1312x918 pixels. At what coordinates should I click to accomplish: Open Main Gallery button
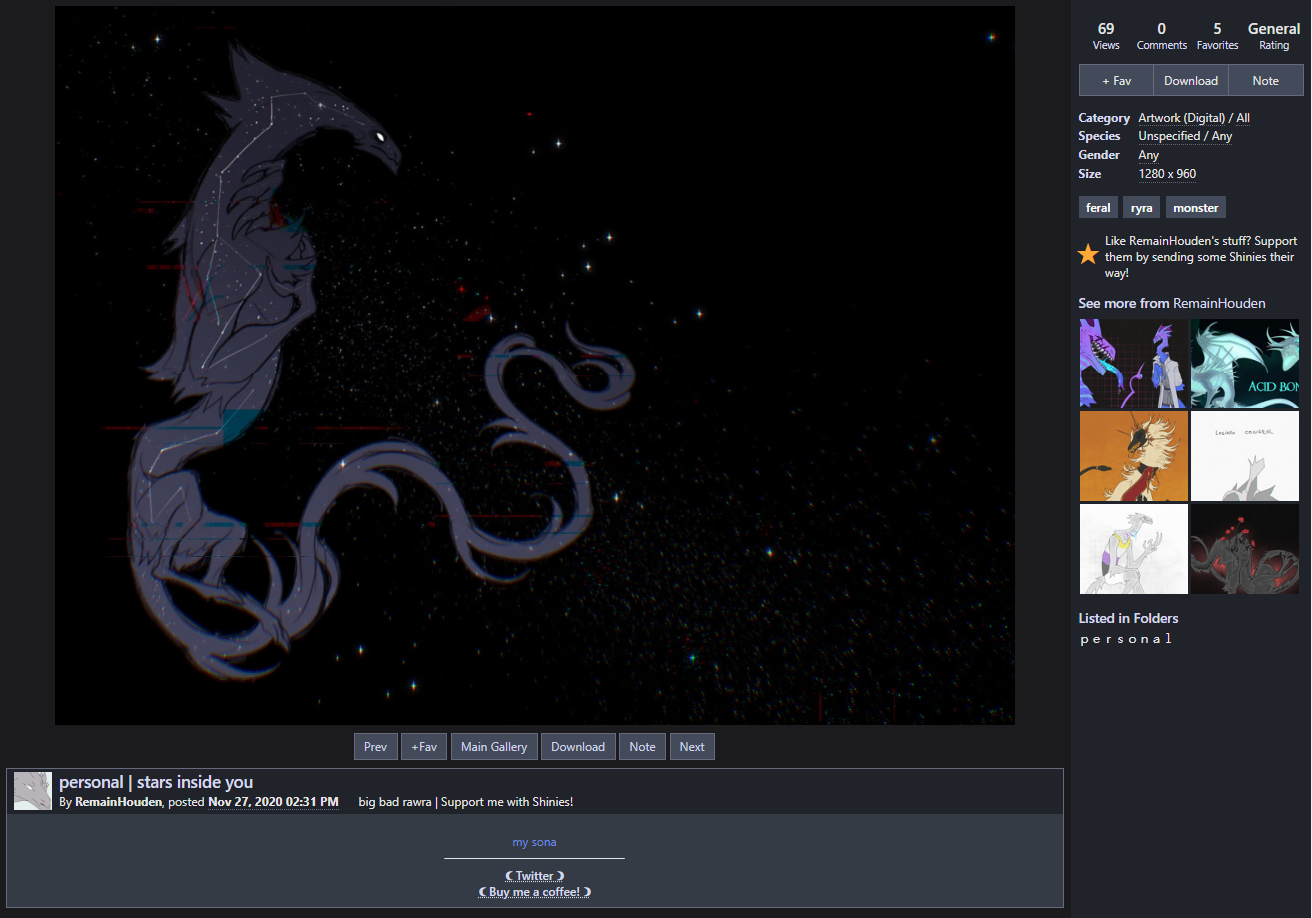[494, 747]
